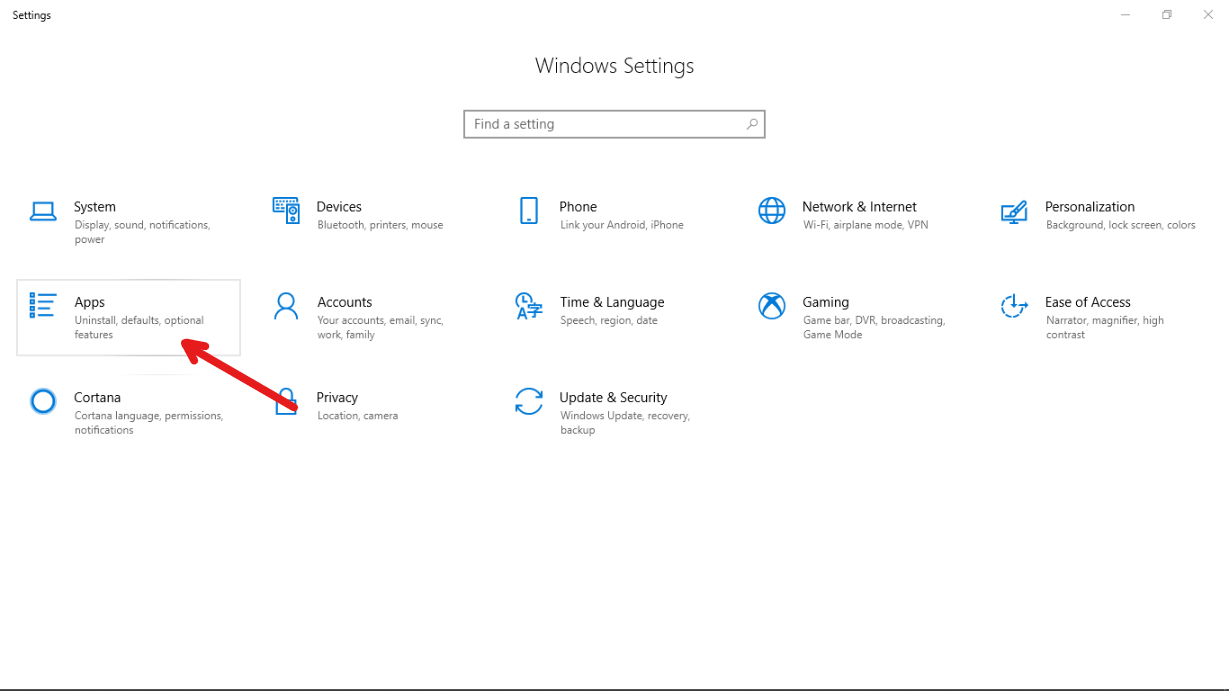
Task: Open Devices via keyboard-speaker icon
Action: click(x=286, y=210)
